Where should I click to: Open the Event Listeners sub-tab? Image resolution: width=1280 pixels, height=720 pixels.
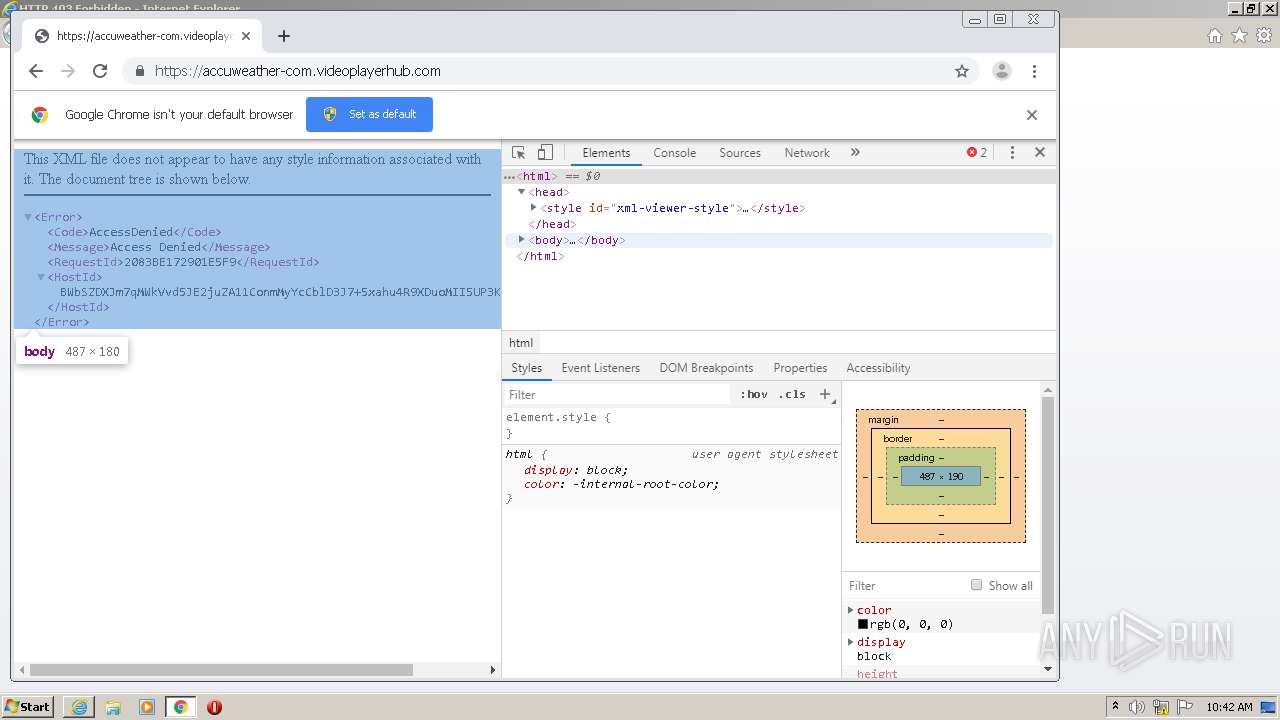[600, 368]
